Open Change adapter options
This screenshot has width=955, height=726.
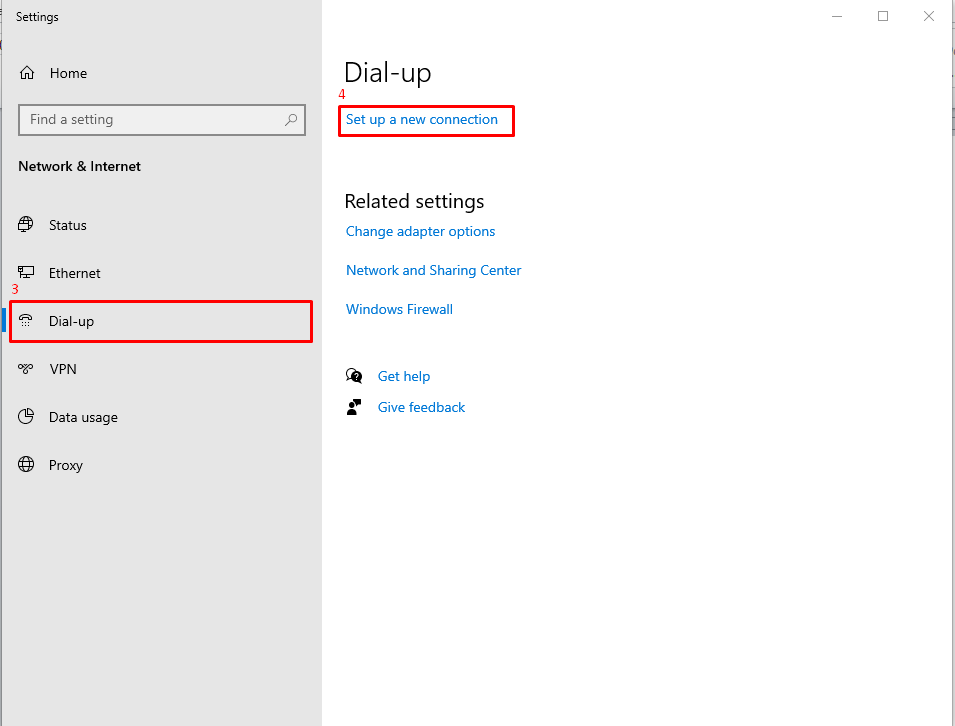click(x=420, y=231)
